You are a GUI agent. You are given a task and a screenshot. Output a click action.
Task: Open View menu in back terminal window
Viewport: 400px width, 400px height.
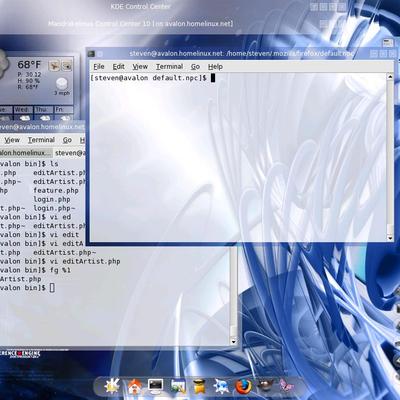(12, 140)
